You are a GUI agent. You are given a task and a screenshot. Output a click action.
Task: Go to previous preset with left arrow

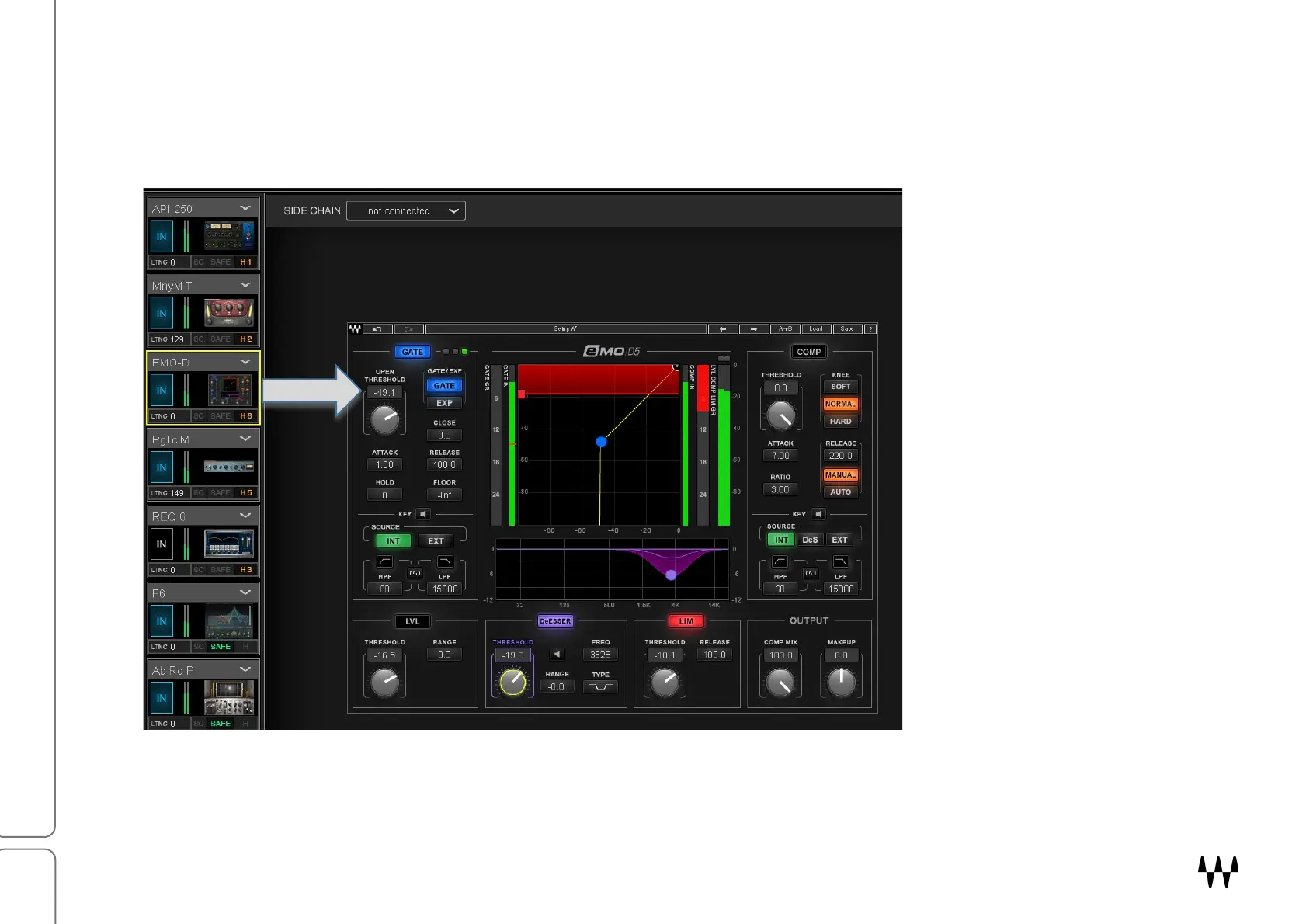pos(723,329)
